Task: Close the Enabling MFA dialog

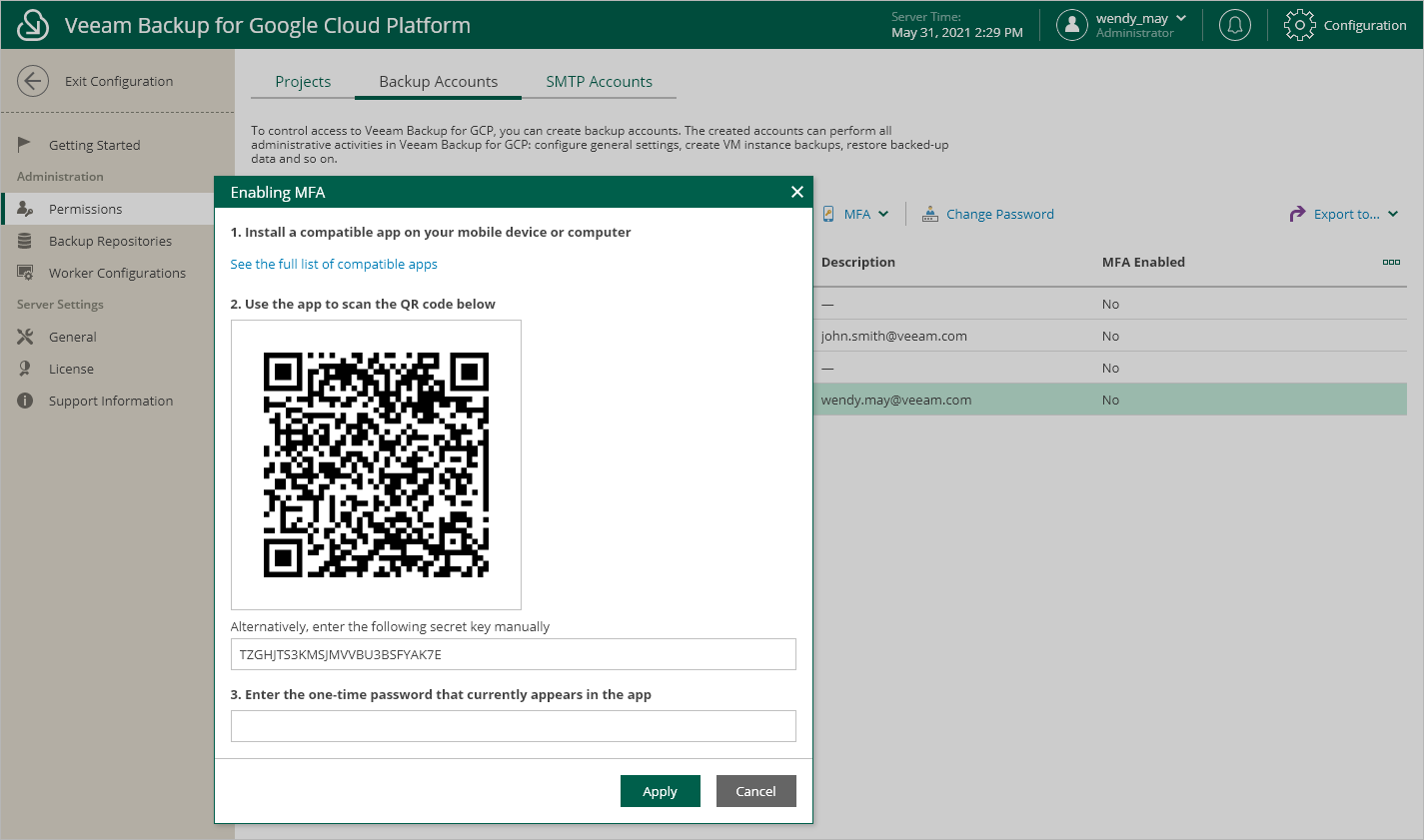Action: tap(797, 192)
